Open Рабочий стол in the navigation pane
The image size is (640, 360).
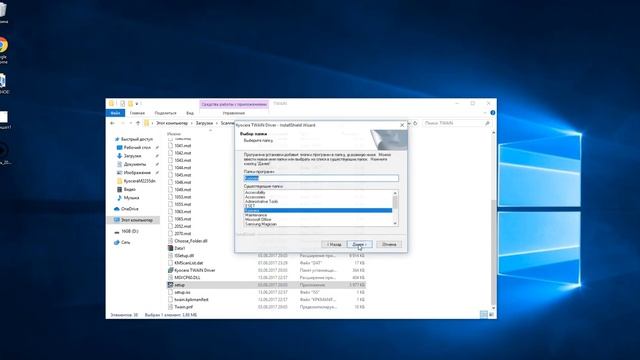(137, 147)
